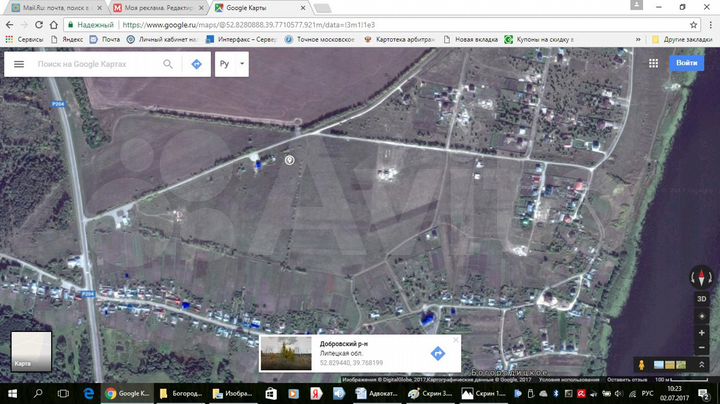Reset map orientation with the compass
The height and width of the screenshot is (404, 720).
coord(700,279)
